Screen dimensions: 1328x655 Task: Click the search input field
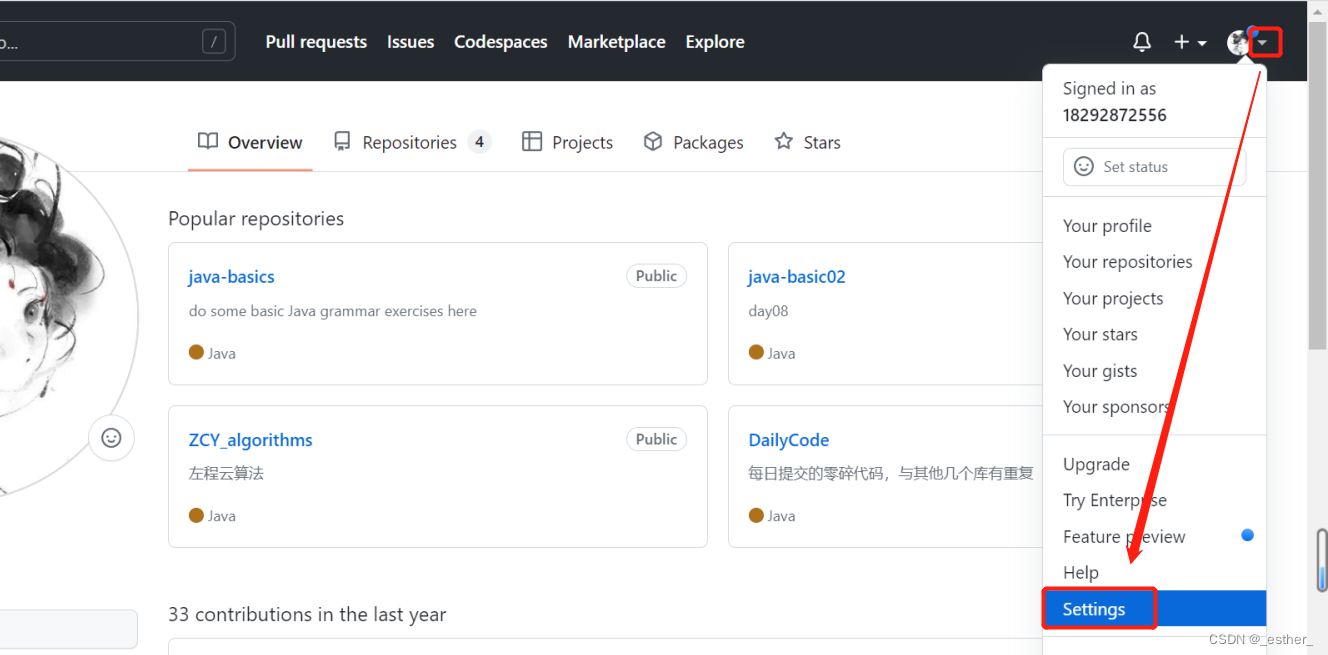point(117,42)
